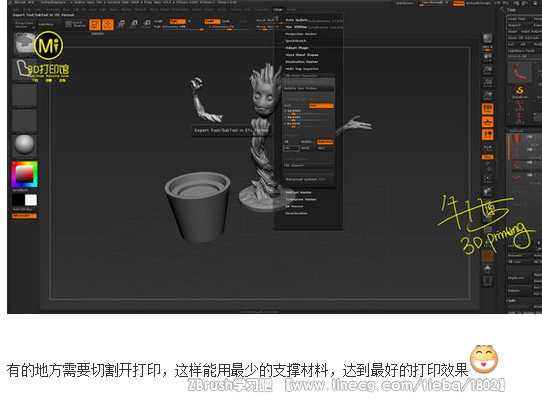The image size is (542, 402).
Task: Click the BPR render icon
Action: (488, 38)
